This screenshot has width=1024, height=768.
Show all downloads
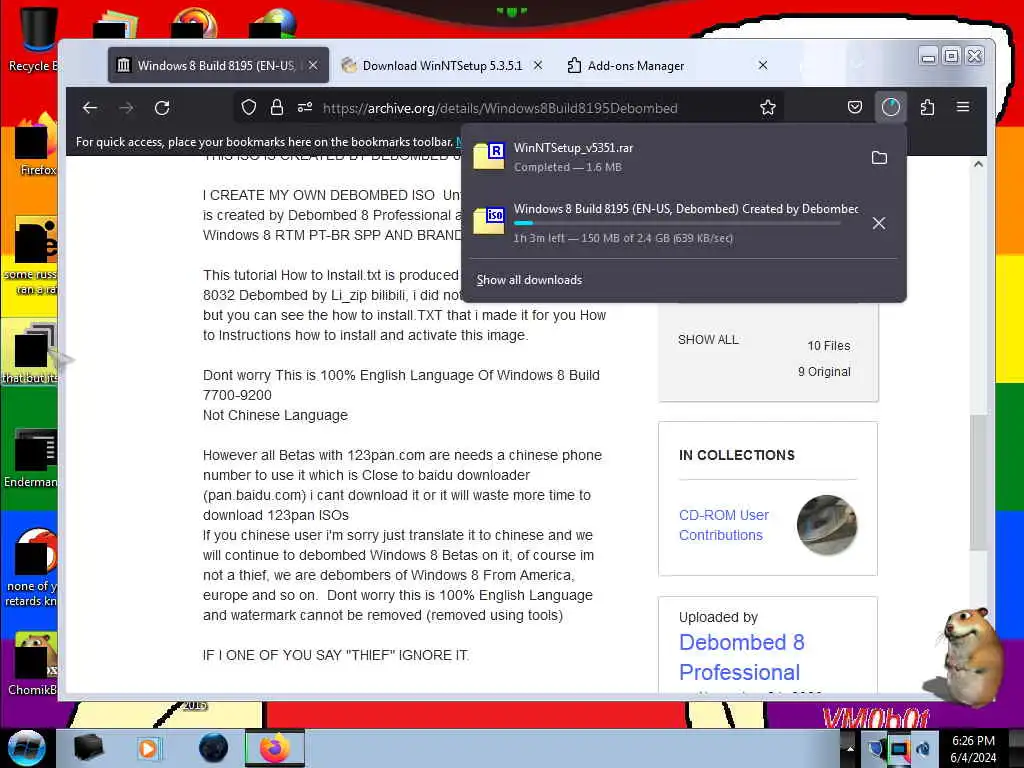[x=529, y=280]
